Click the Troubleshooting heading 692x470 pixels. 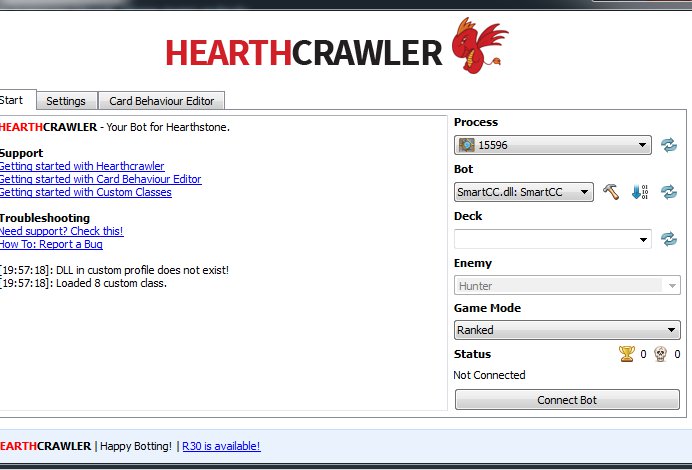tap(45, 218)
